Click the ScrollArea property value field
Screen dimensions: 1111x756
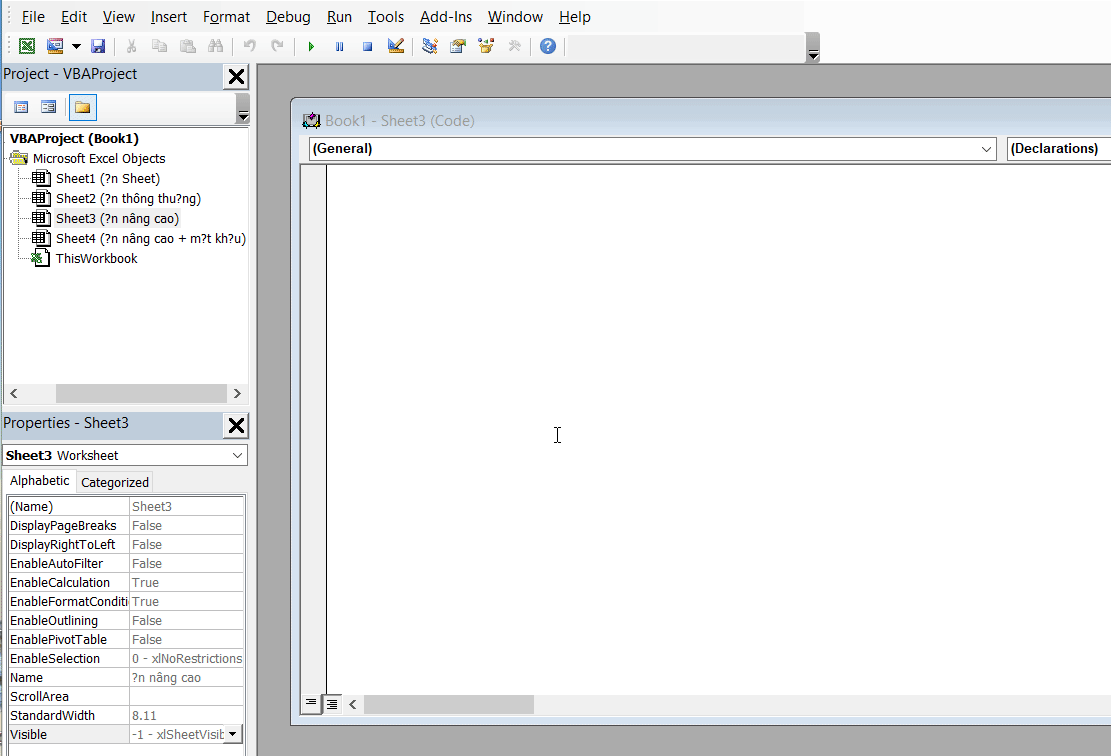click(186, 696)
